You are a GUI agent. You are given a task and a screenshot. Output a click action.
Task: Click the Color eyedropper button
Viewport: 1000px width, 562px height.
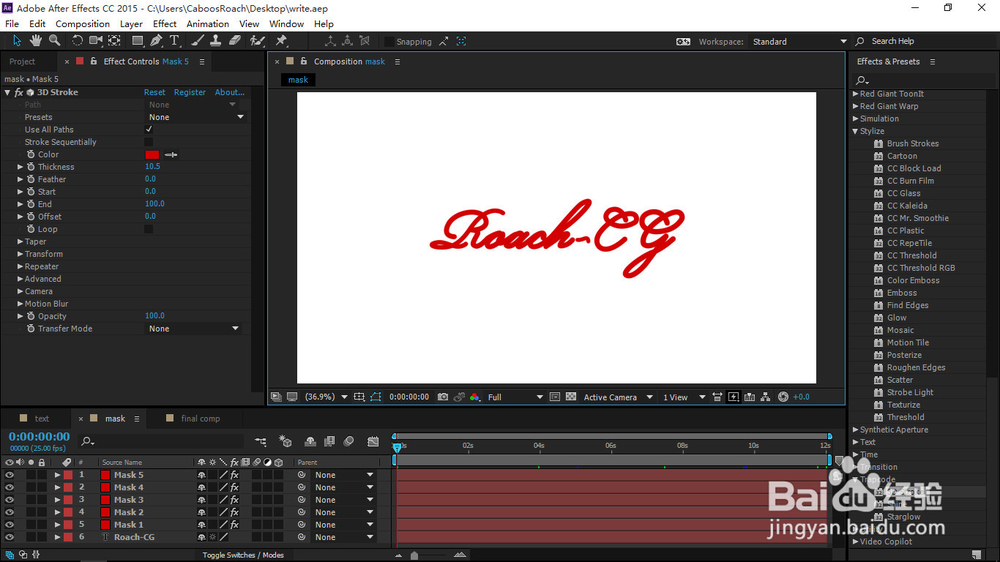171,154
